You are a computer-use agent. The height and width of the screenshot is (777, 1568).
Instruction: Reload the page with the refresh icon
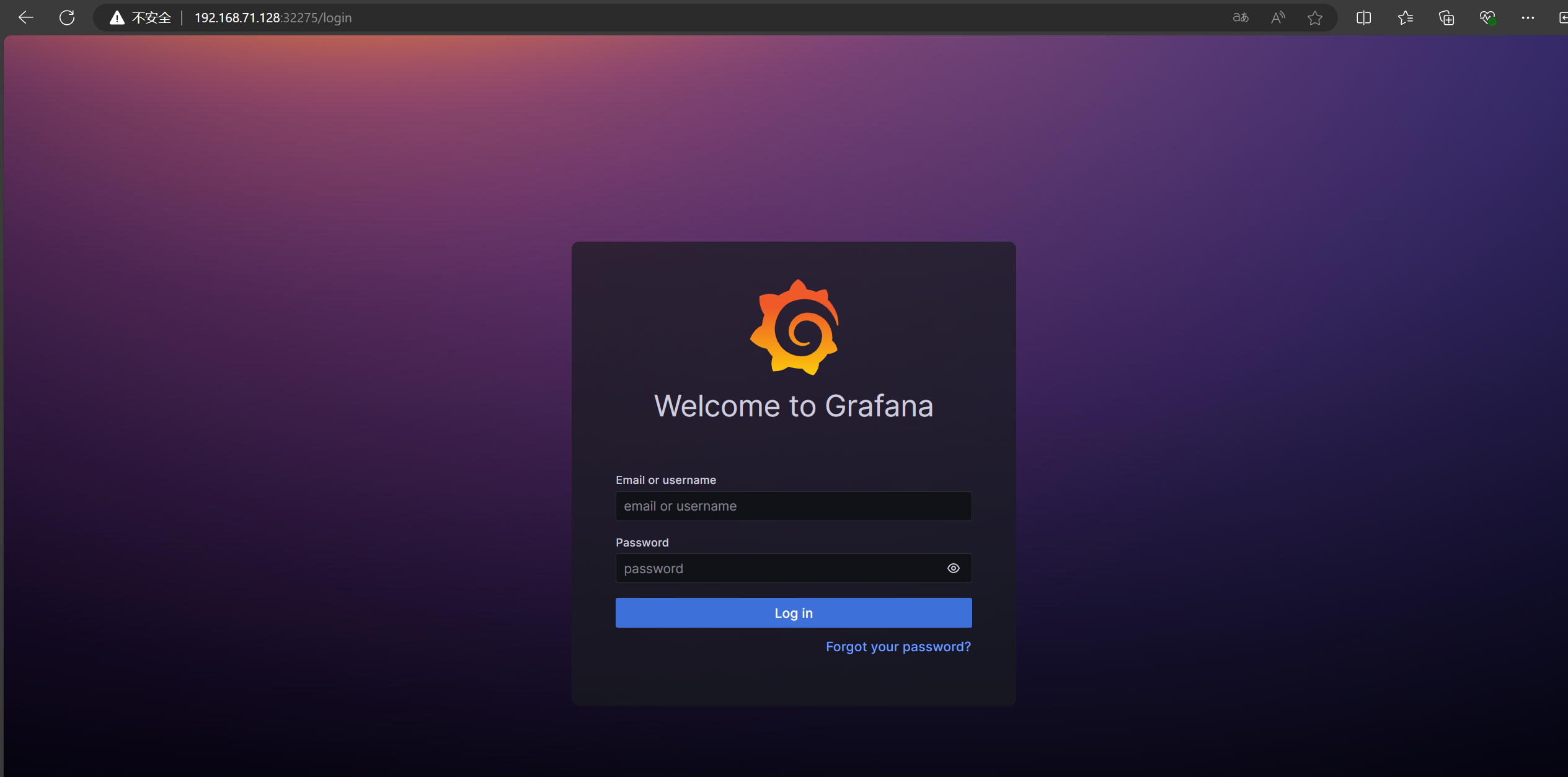(x=67, y=17)
